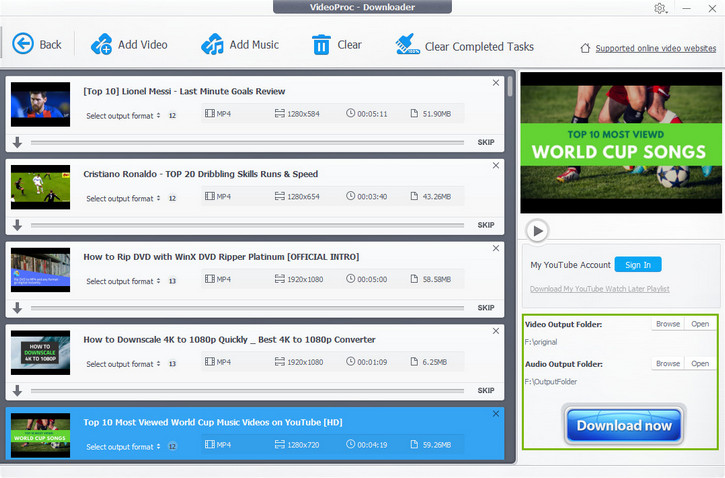725x478 pixels.
Task: Click the 00:01:09 duration clock icon
Action: [350, 362]
